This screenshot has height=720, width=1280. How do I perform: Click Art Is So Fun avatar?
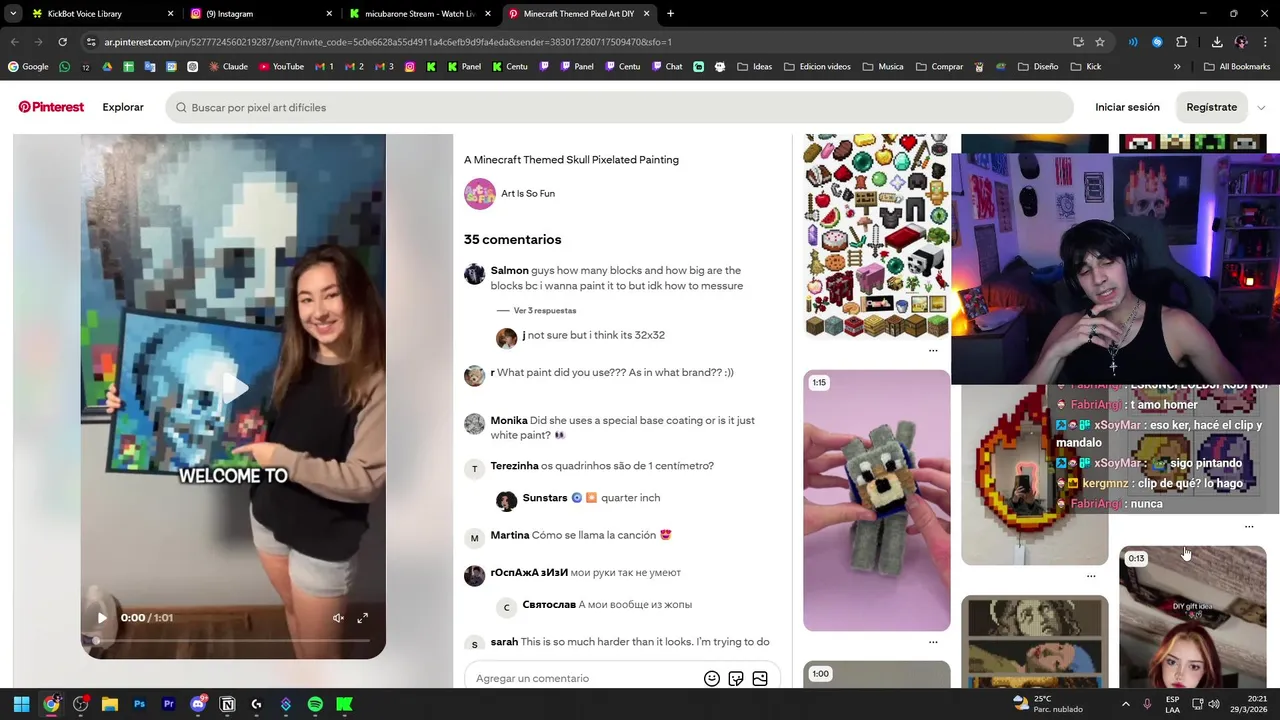[x=480, y=194]
